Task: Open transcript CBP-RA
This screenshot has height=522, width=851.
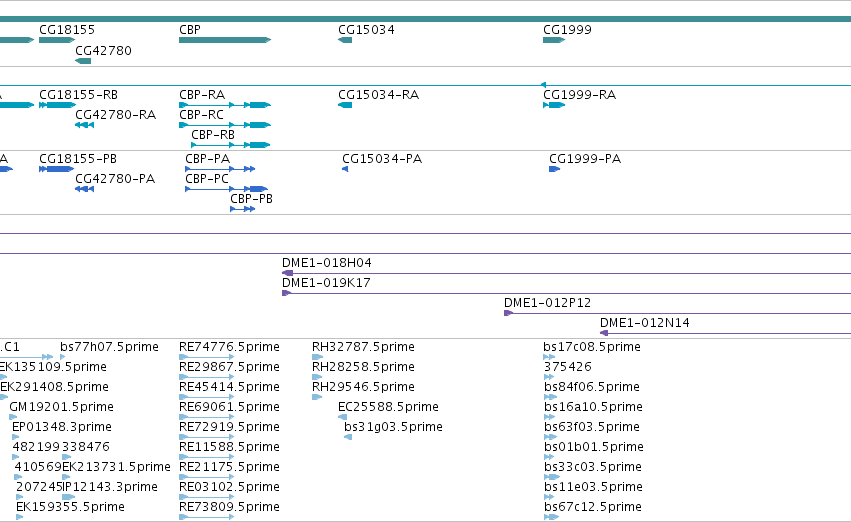Action: [202, 95]
